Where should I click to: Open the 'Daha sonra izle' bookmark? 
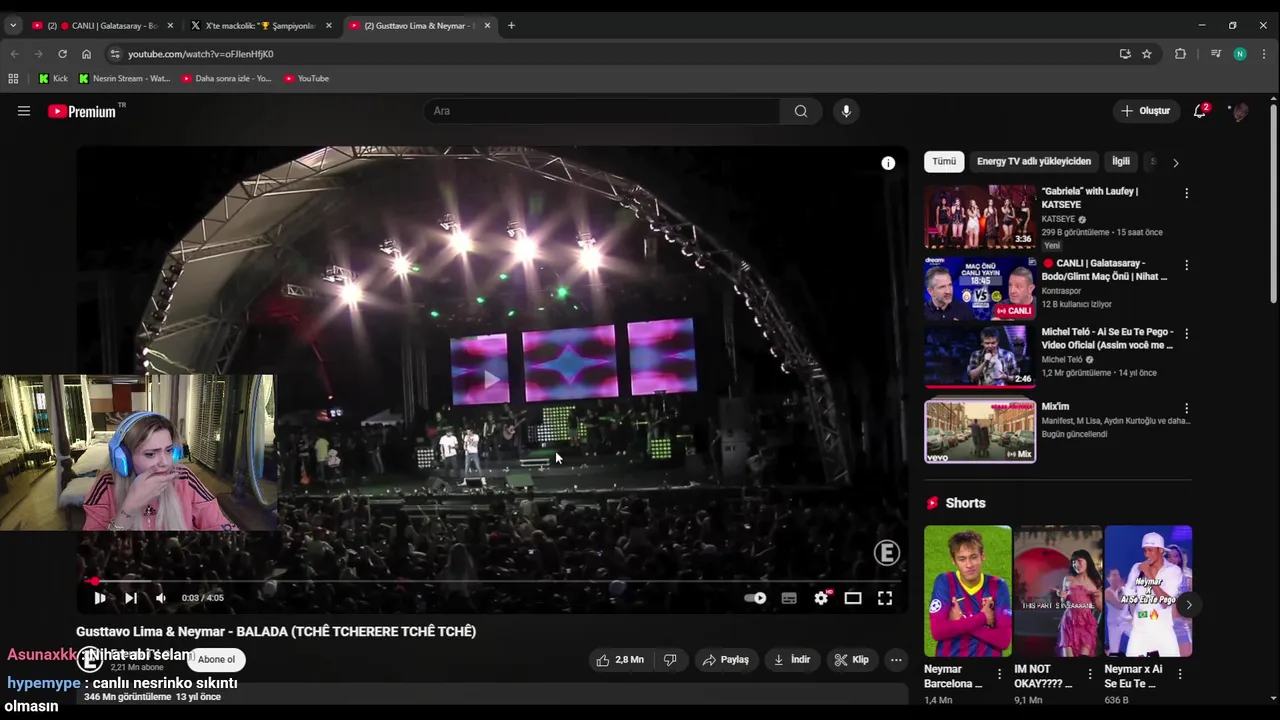coord(227,78)
